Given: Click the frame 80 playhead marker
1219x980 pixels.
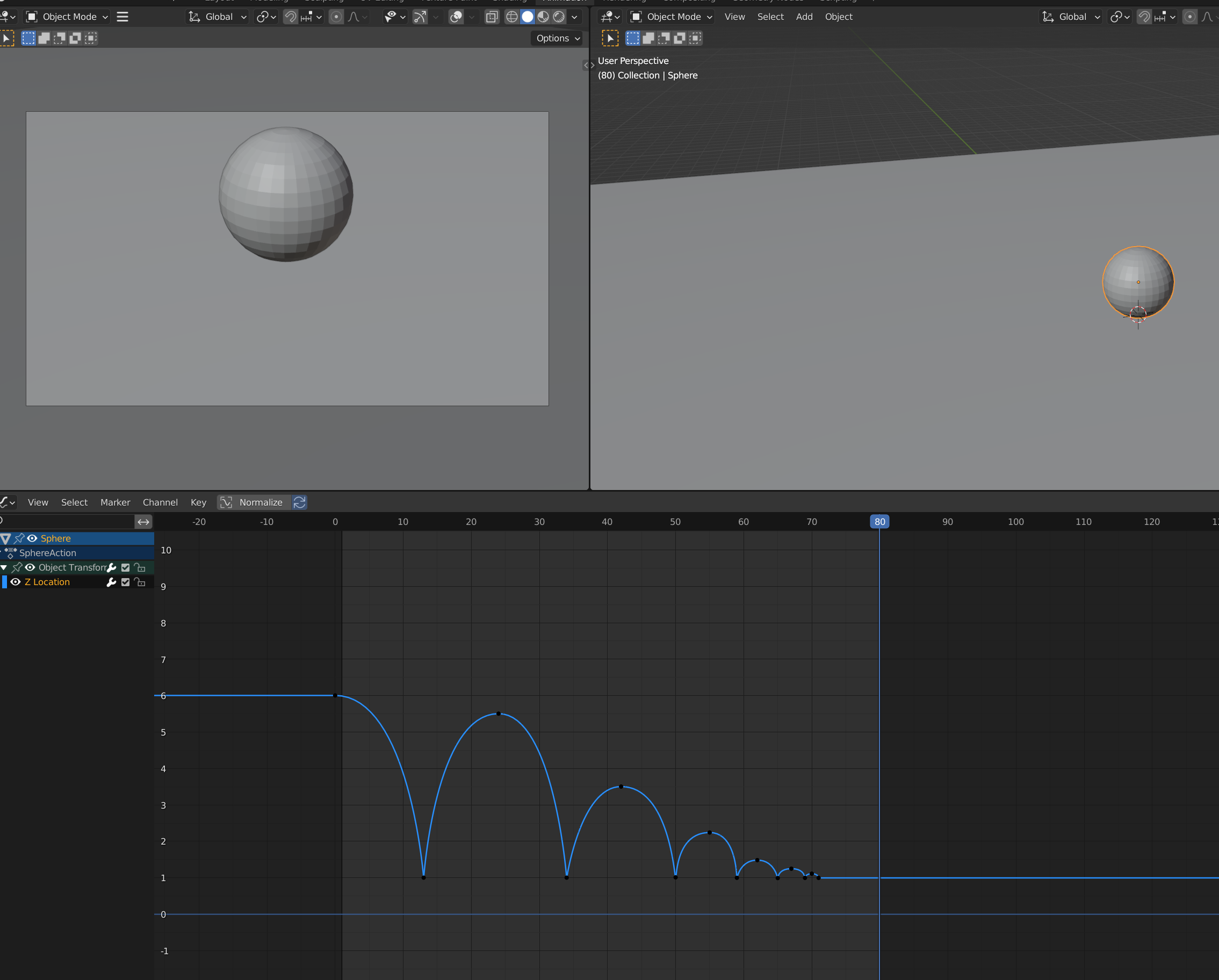Looking at the screenshot, I should point(879,521).
